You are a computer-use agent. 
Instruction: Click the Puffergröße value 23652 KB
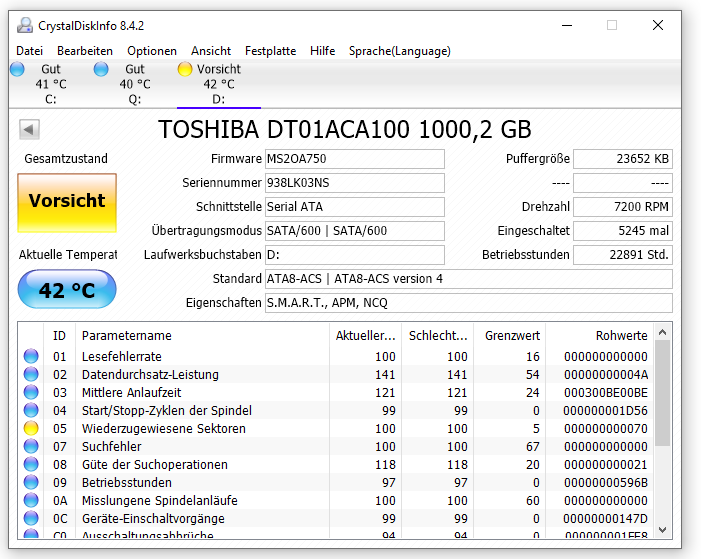623,159
